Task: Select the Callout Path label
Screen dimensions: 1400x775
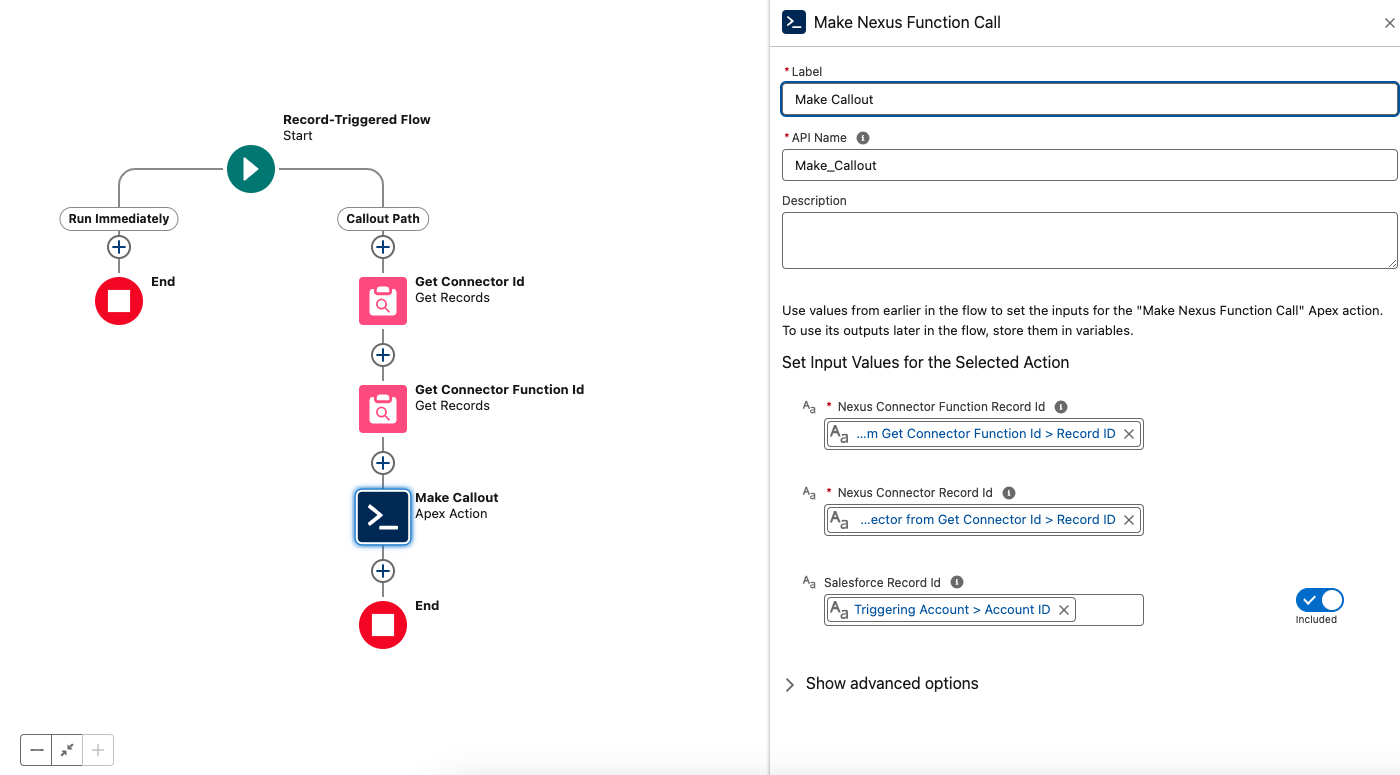Action: click(383, 218)
